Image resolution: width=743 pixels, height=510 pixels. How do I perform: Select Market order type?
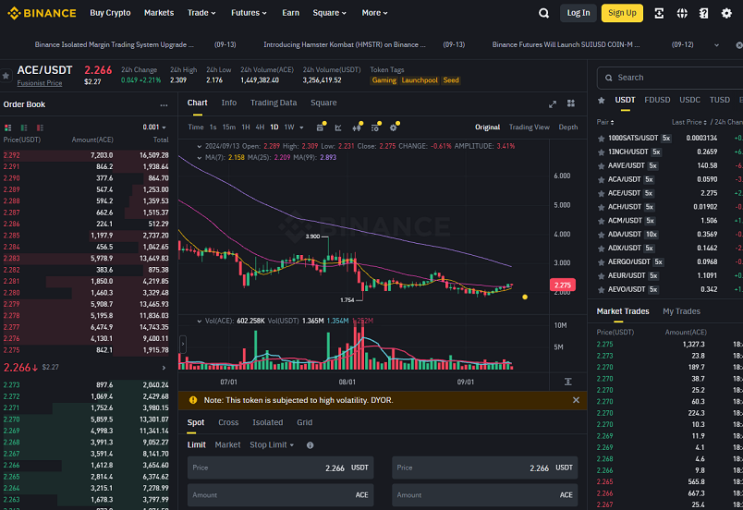pos(227,445)
